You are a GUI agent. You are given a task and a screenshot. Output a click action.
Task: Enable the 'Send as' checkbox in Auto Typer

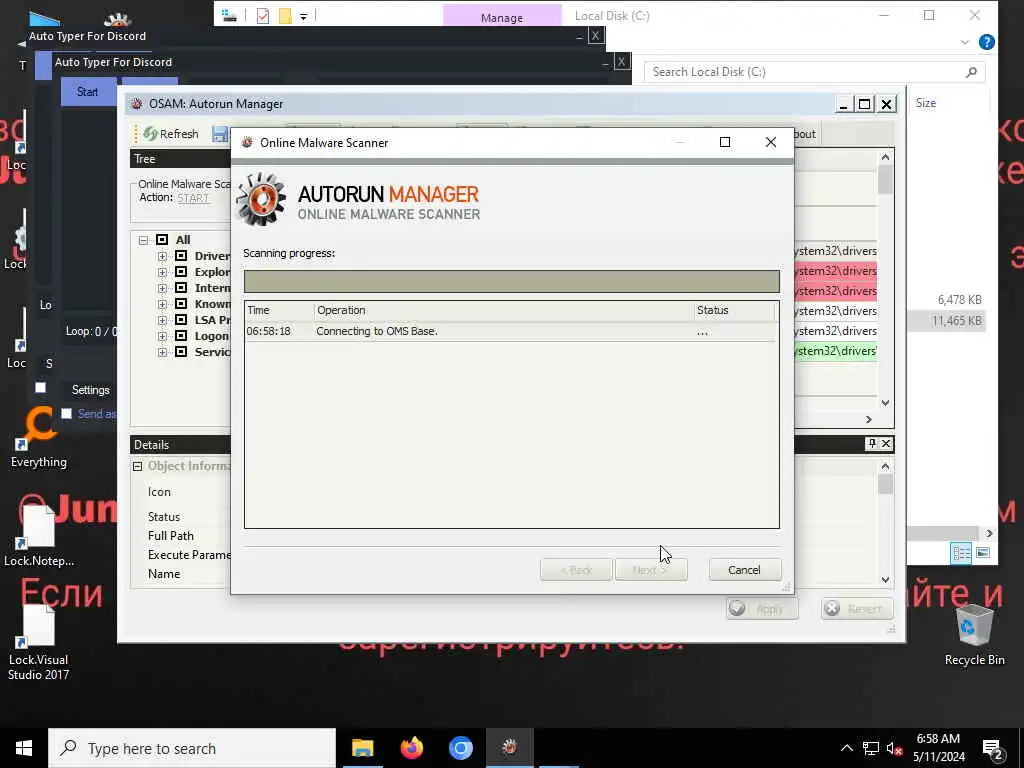click(x=67, y=413)
